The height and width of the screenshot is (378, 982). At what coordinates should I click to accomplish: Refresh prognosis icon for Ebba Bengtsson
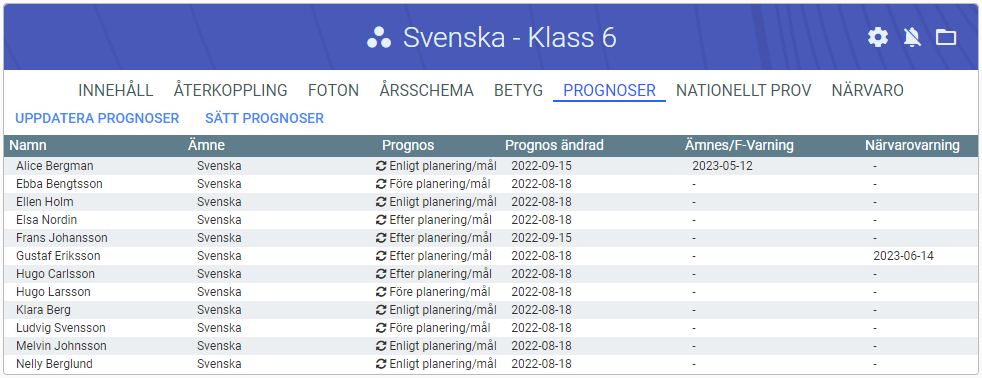coord(381,184)
